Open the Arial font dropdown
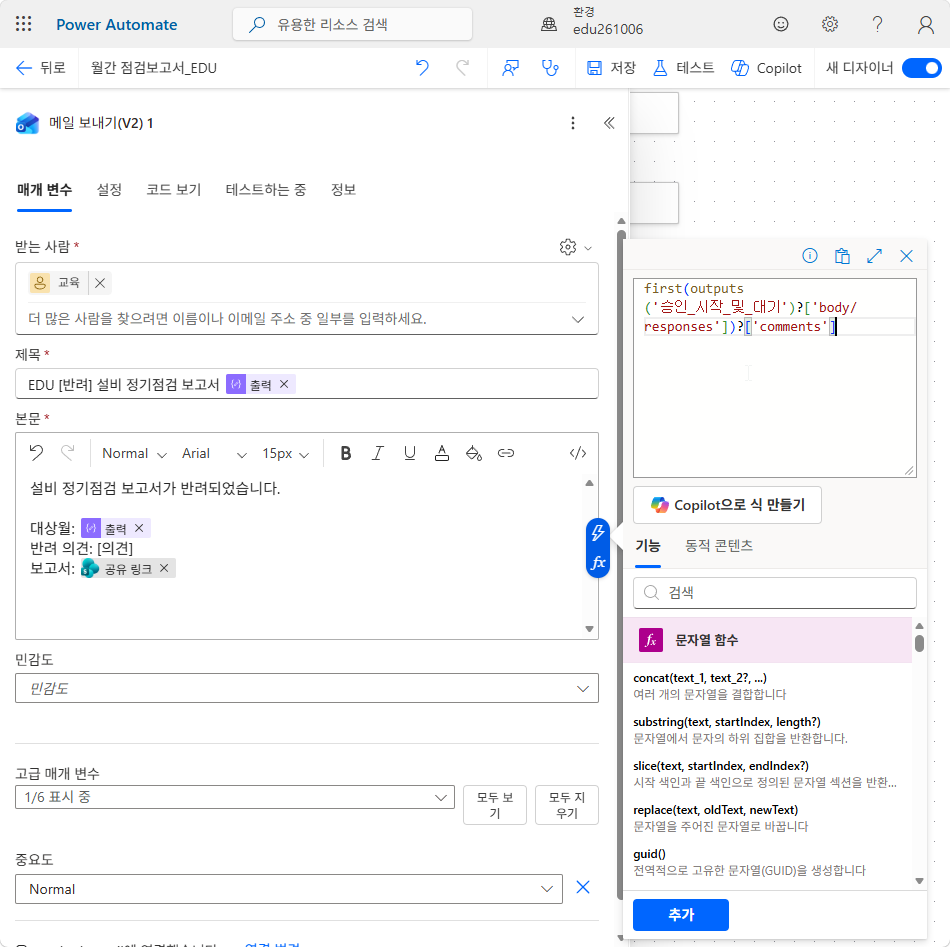 click(214, 453)
